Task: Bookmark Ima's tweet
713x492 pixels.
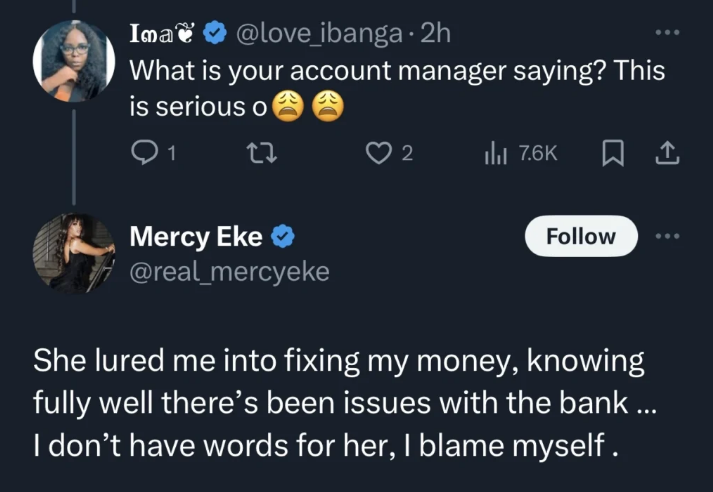Action: [612, 152]
